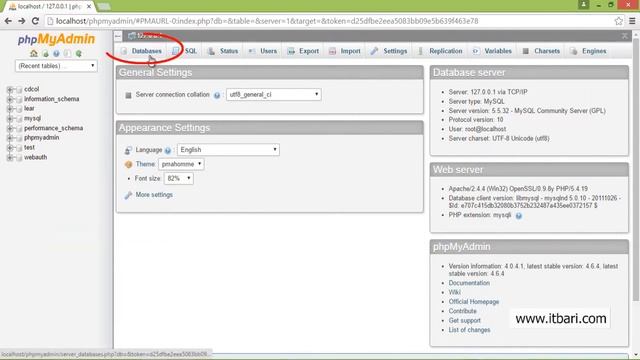
Task: Open the Chrome menu hamburger icon
Action: (x=632, y=21)
